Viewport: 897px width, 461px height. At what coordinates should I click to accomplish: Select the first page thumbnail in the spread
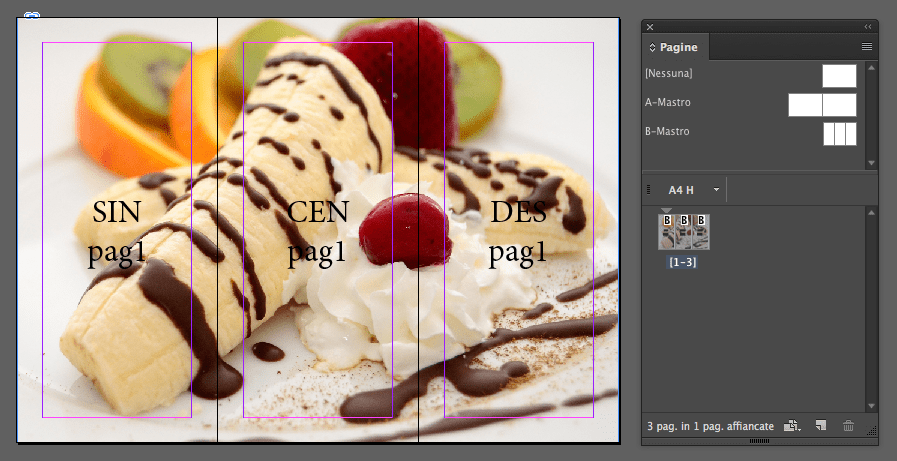(x=666, y=232)
